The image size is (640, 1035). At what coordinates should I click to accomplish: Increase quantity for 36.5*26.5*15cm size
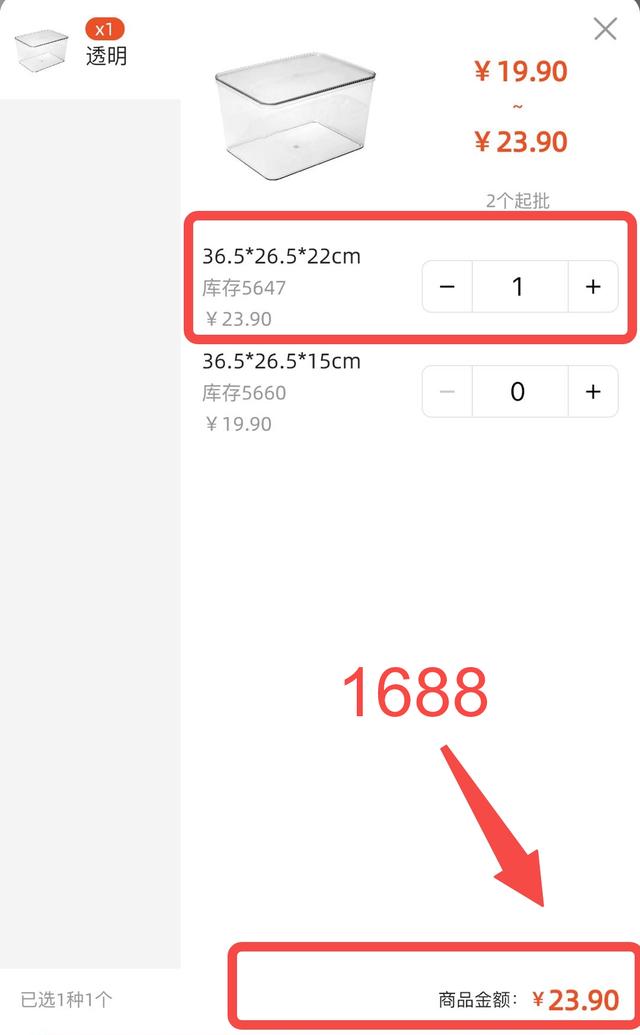point(593,391)
